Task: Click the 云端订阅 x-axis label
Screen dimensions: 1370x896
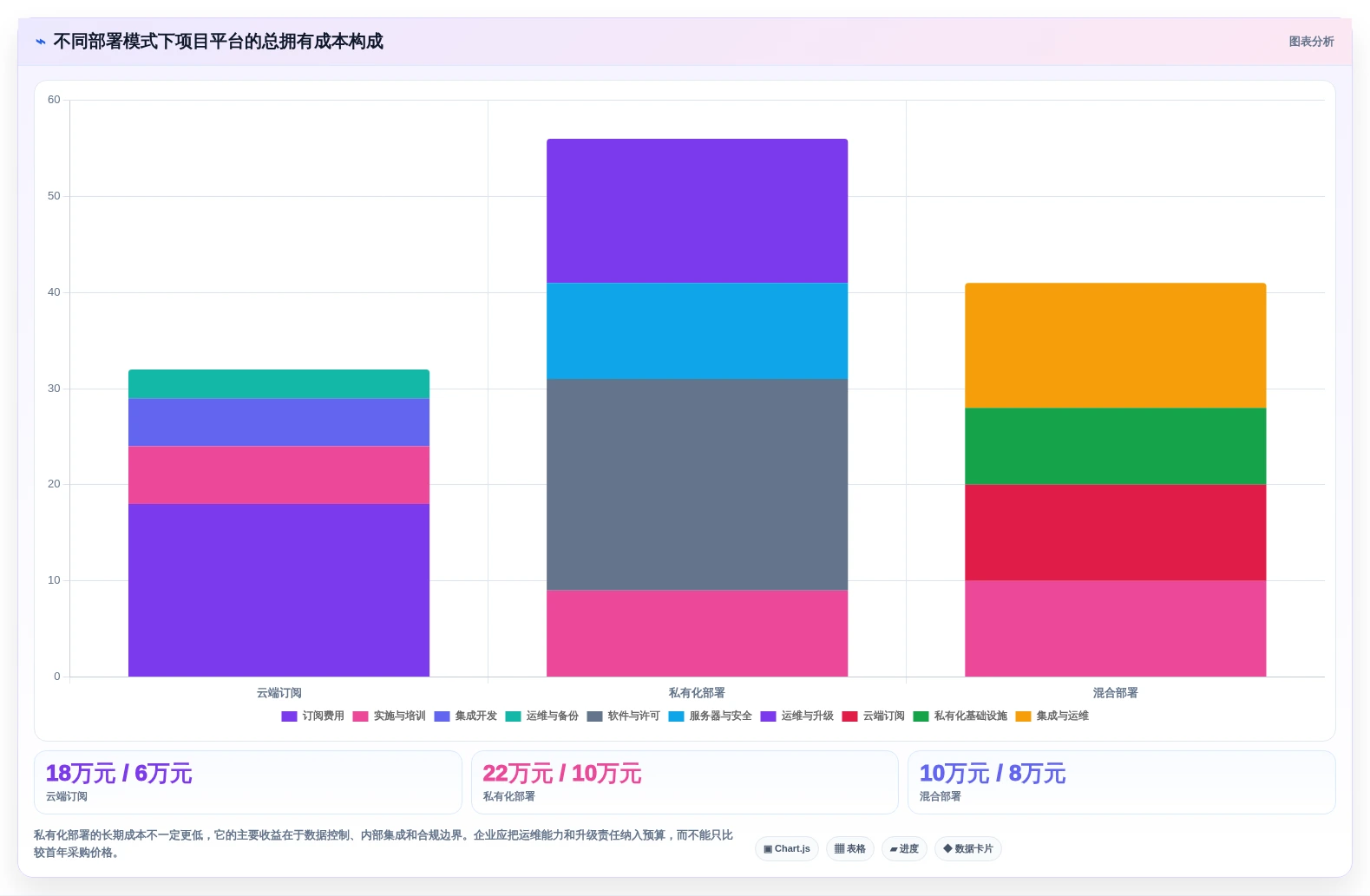Action: 279,693
